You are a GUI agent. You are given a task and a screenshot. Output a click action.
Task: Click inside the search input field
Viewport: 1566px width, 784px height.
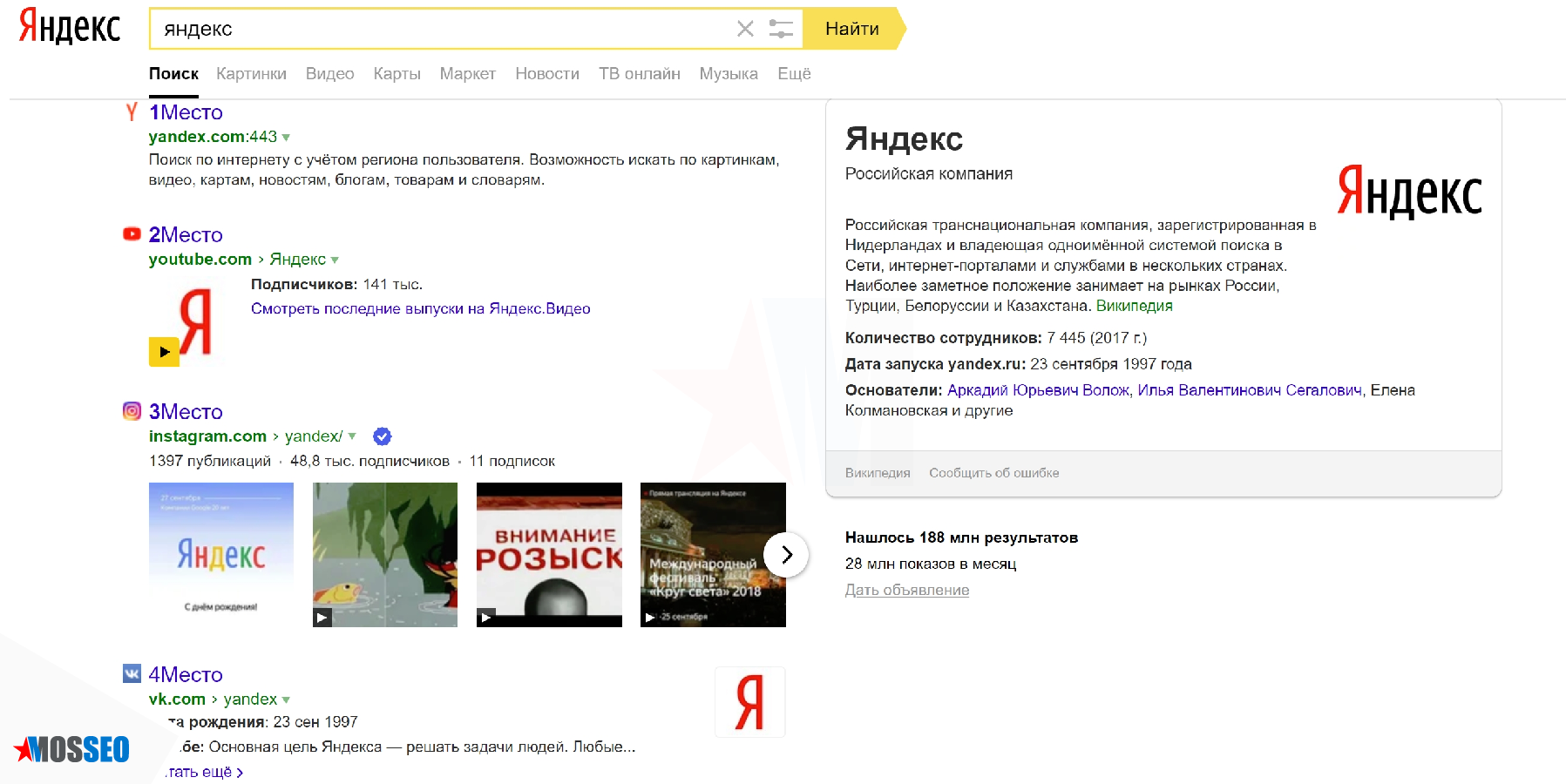pos(436,29)
